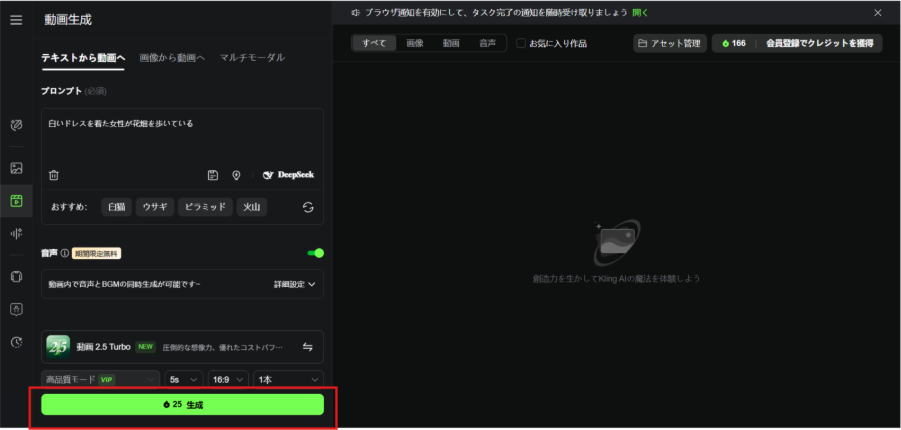This screenshot has width=901, height=430.
Task: Check the お気に入り作品 checkbox
Action: point(521,43)
